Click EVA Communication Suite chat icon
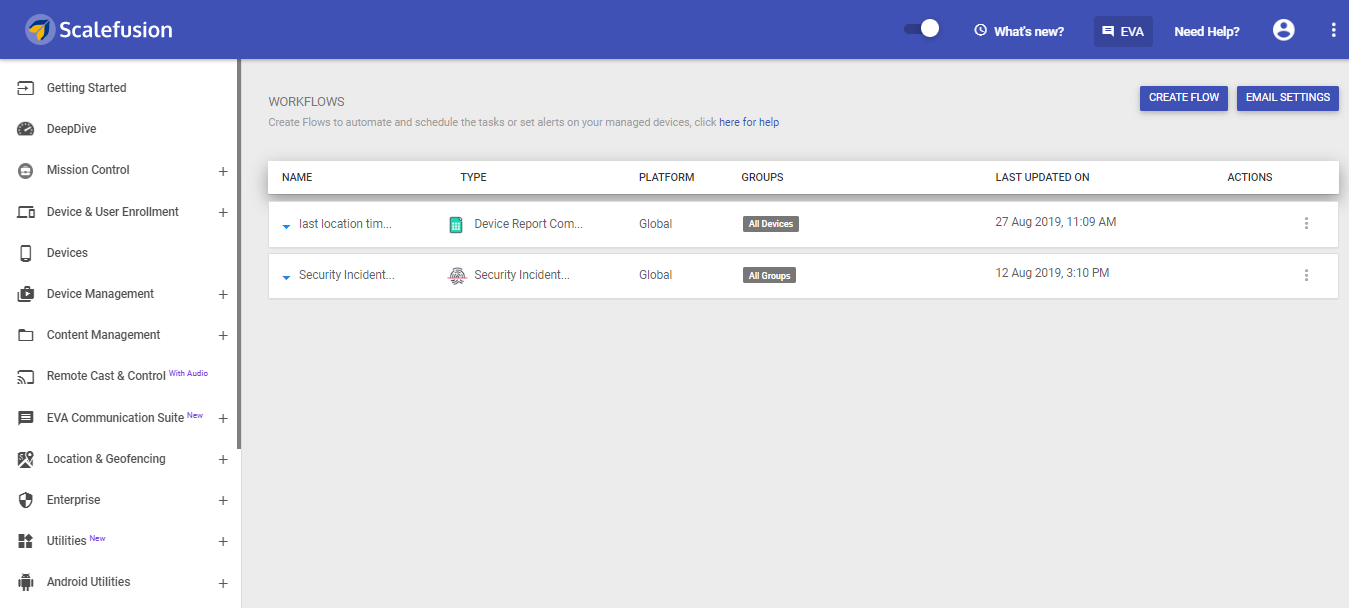 click(26, 418)
